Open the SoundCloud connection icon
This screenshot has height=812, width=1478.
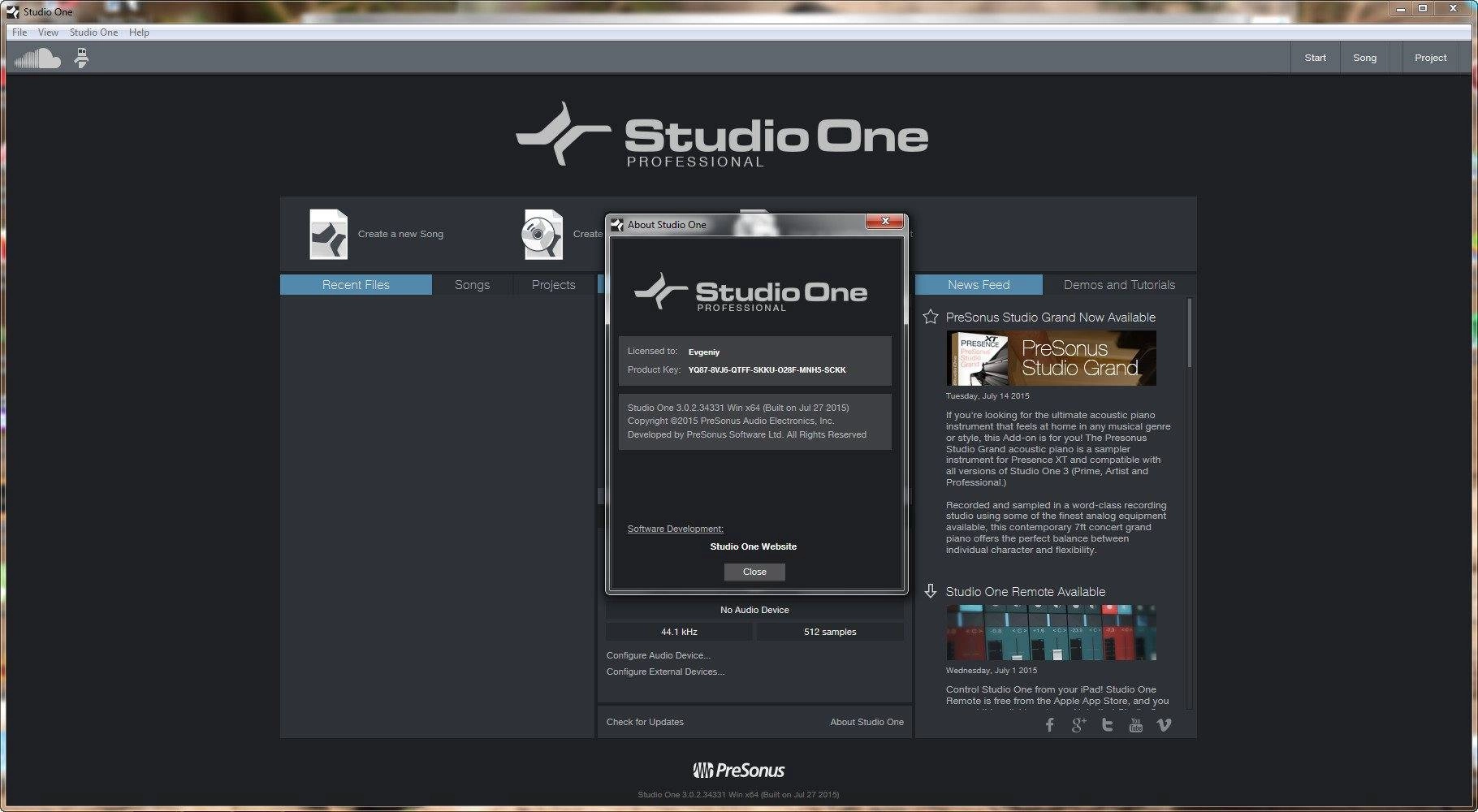point(37,58)
